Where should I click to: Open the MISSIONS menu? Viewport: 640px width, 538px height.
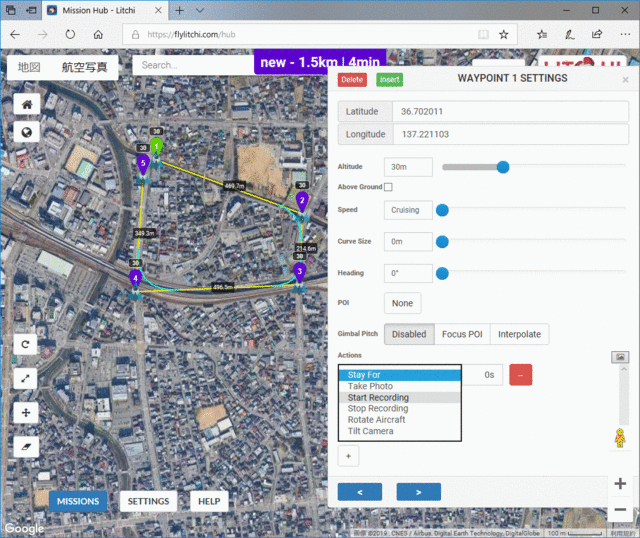point(78,501)
